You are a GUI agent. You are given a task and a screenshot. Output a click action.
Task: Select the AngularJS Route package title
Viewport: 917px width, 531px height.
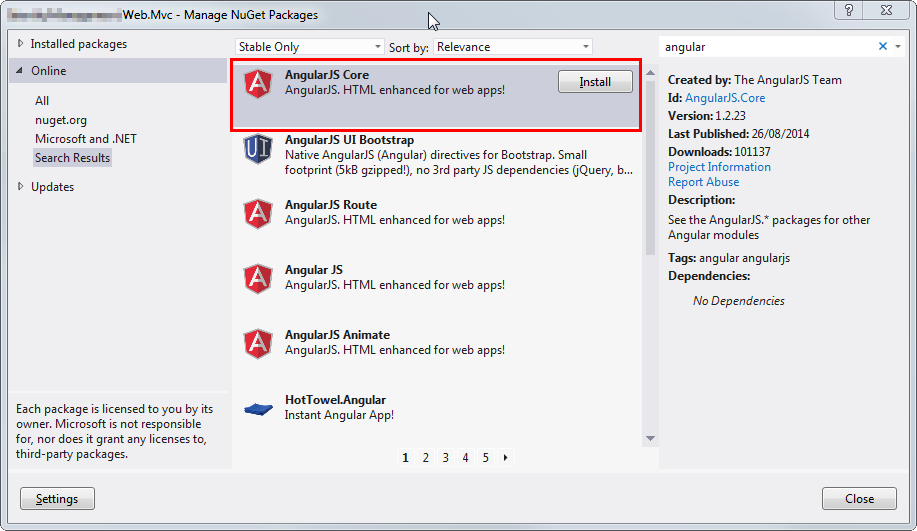tap(331, 205)
